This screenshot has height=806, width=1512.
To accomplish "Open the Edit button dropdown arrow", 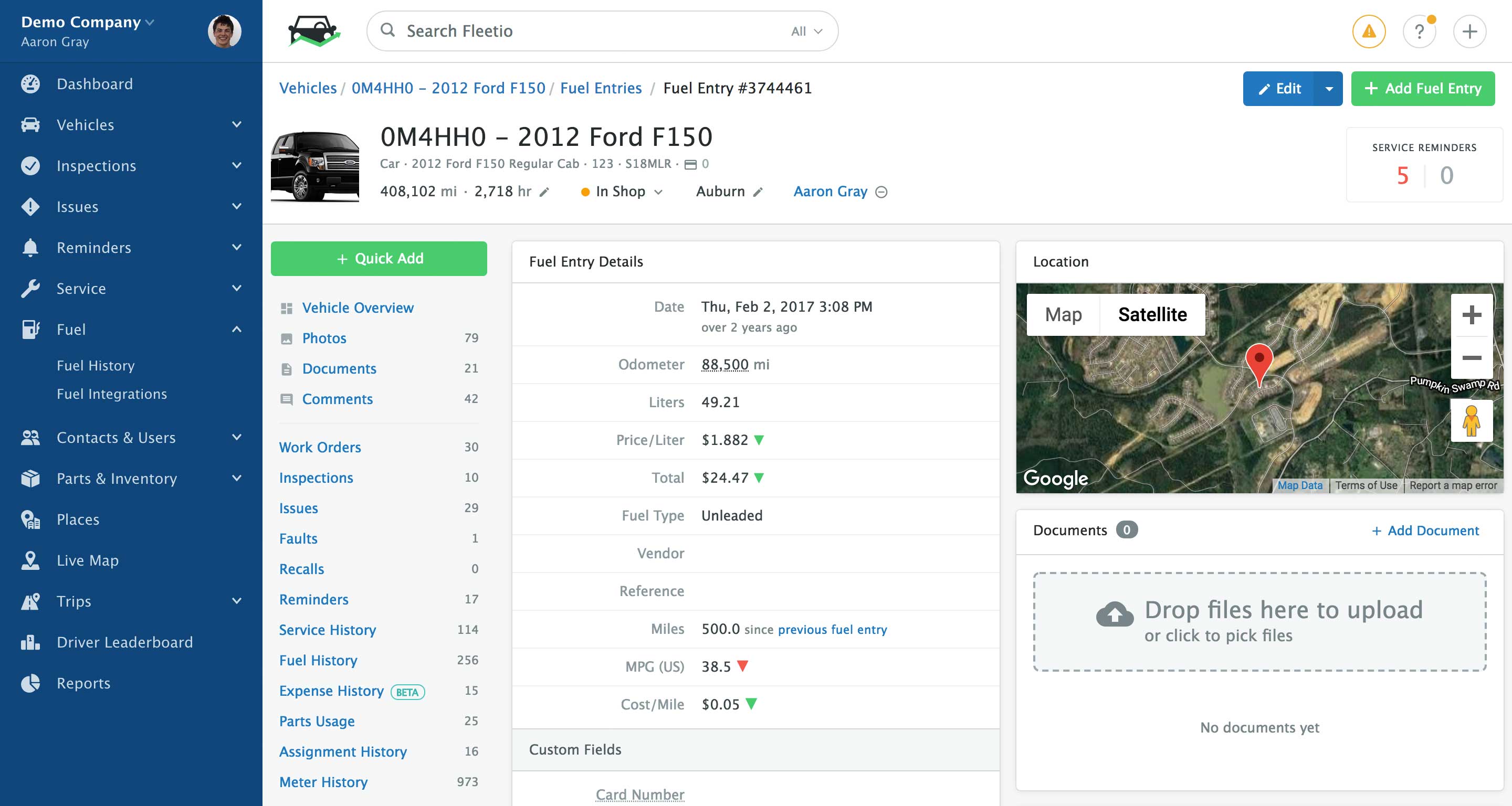I will (x=1329, y=89).
